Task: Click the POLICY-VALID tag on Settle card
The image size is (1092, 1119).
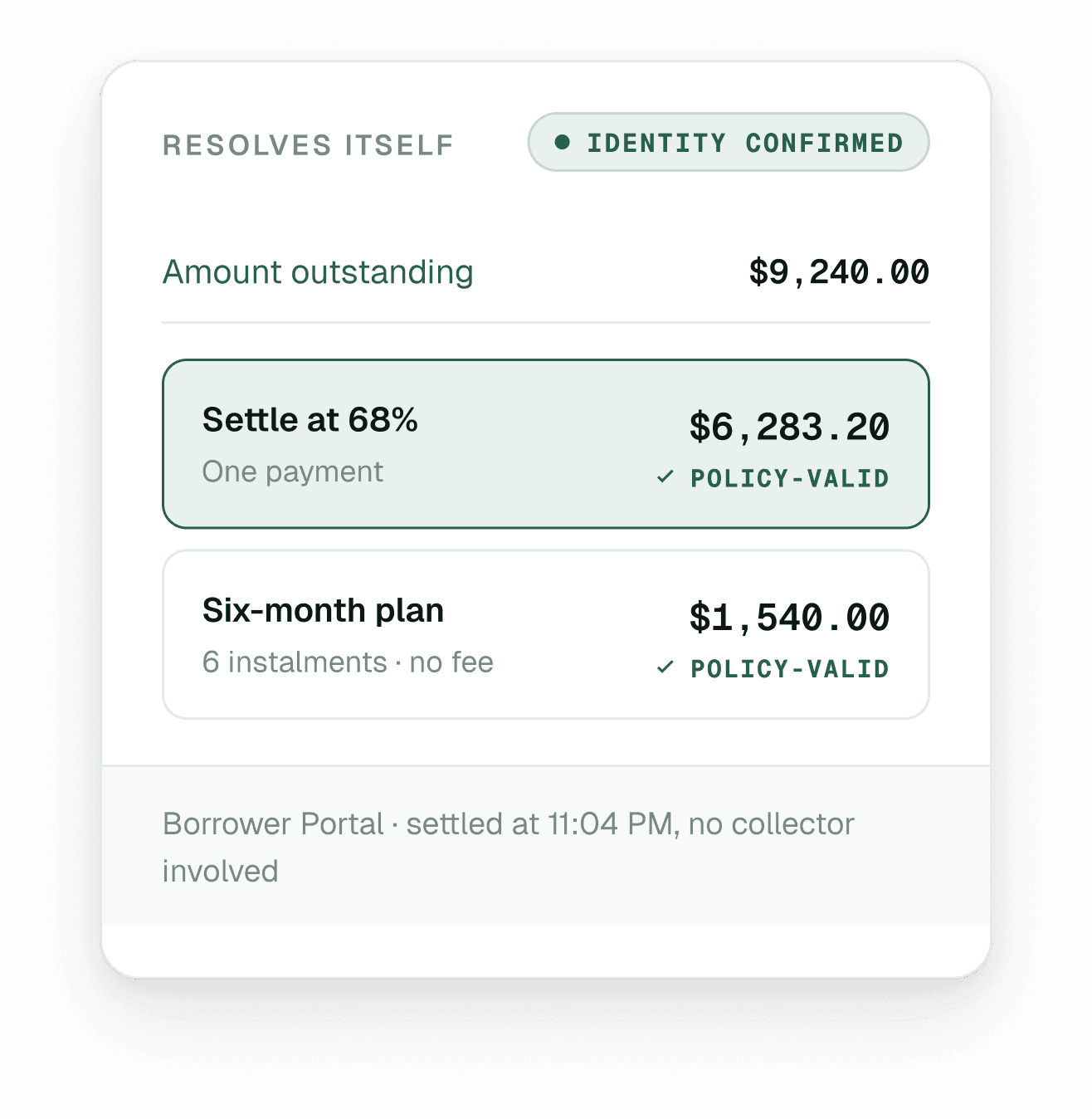Action: (x=790, y=478)
